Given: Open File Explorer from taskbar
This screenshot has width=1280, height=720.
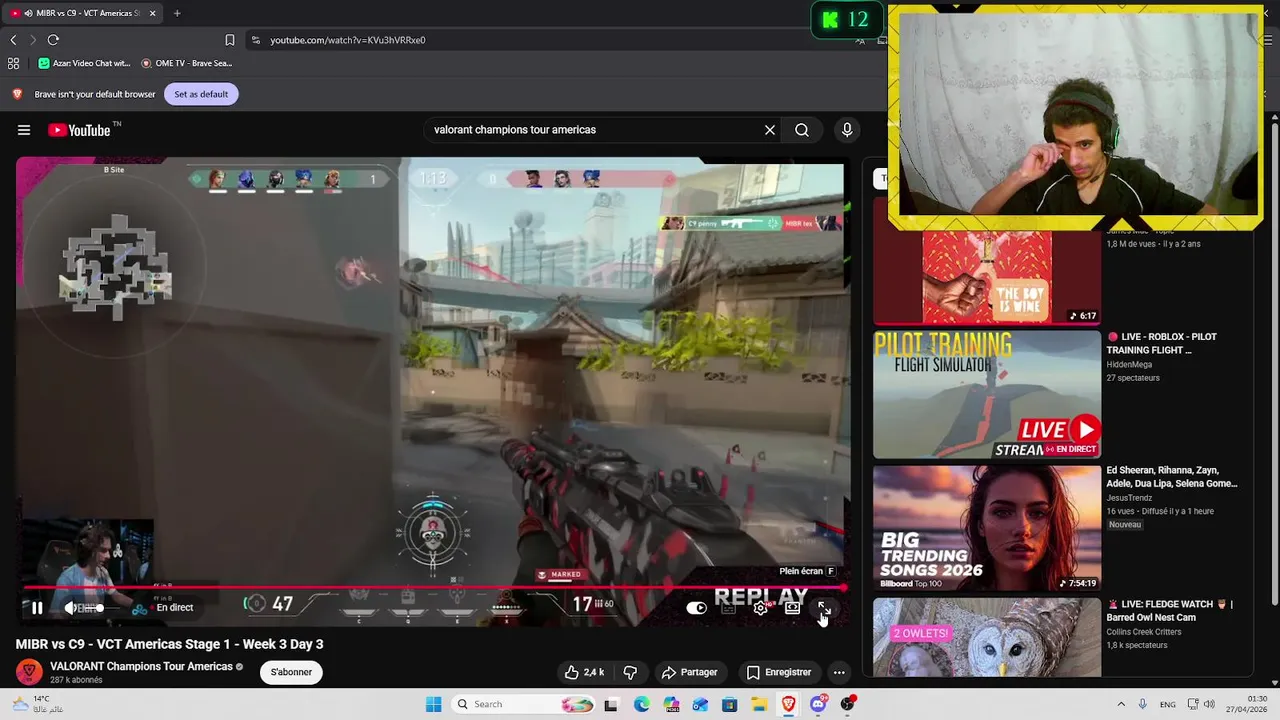Looking at the screenshot, I should [759, 704].
